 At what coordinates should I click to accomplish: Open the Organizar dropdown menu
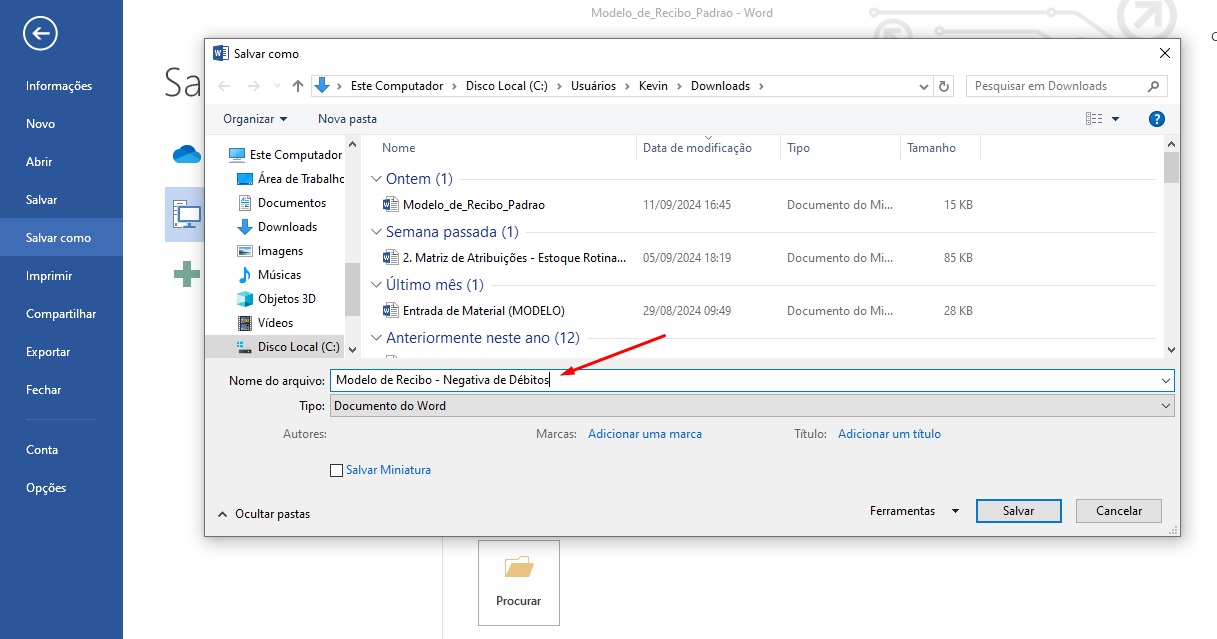click(x=255, y=119)
